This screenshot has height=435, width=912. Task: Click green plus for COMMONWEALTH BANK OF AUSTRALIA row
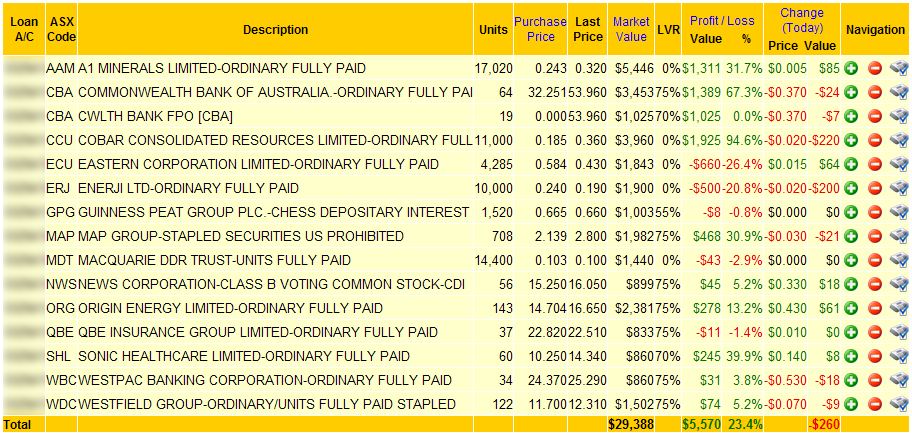(x=851, y=92)
